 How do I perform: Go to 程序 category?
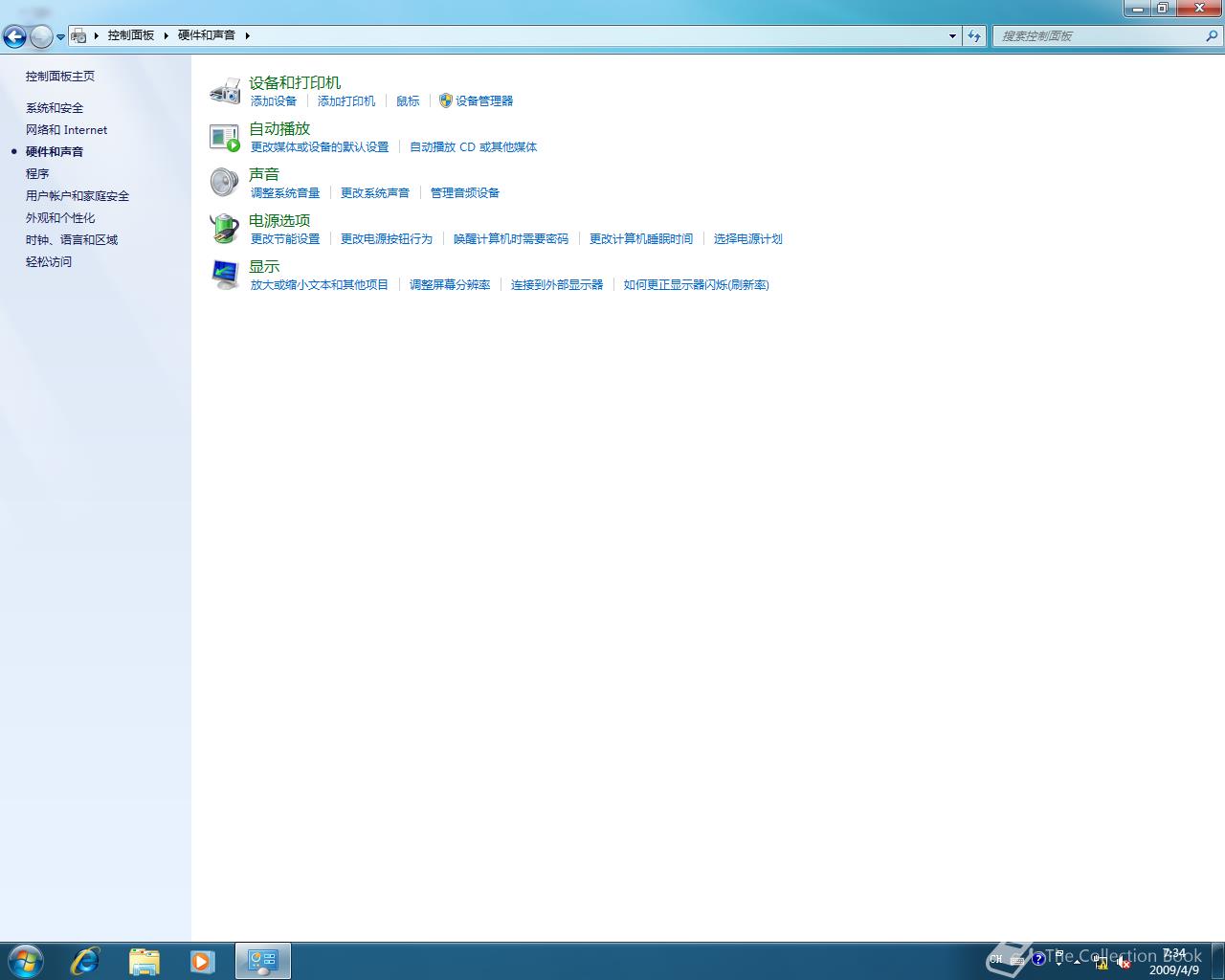click(37, 174)
